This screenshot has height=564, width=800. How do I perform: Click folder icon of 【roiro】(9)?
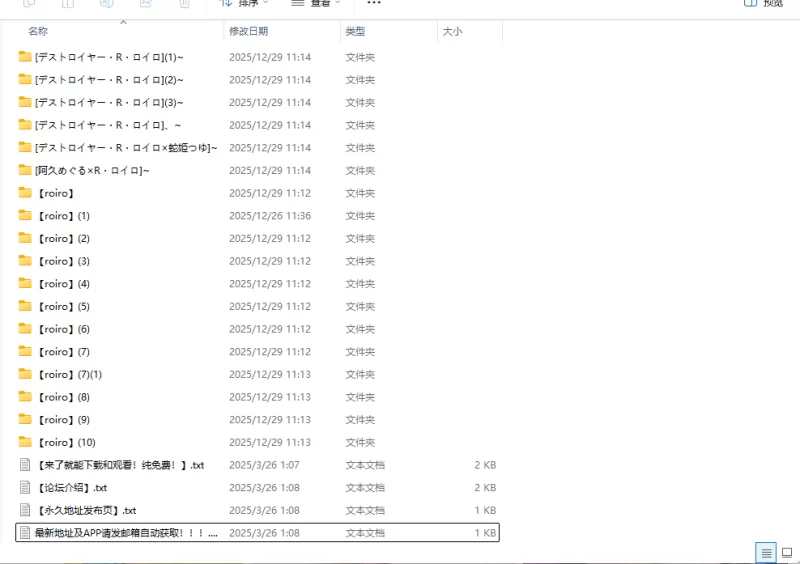pos(24,419)
